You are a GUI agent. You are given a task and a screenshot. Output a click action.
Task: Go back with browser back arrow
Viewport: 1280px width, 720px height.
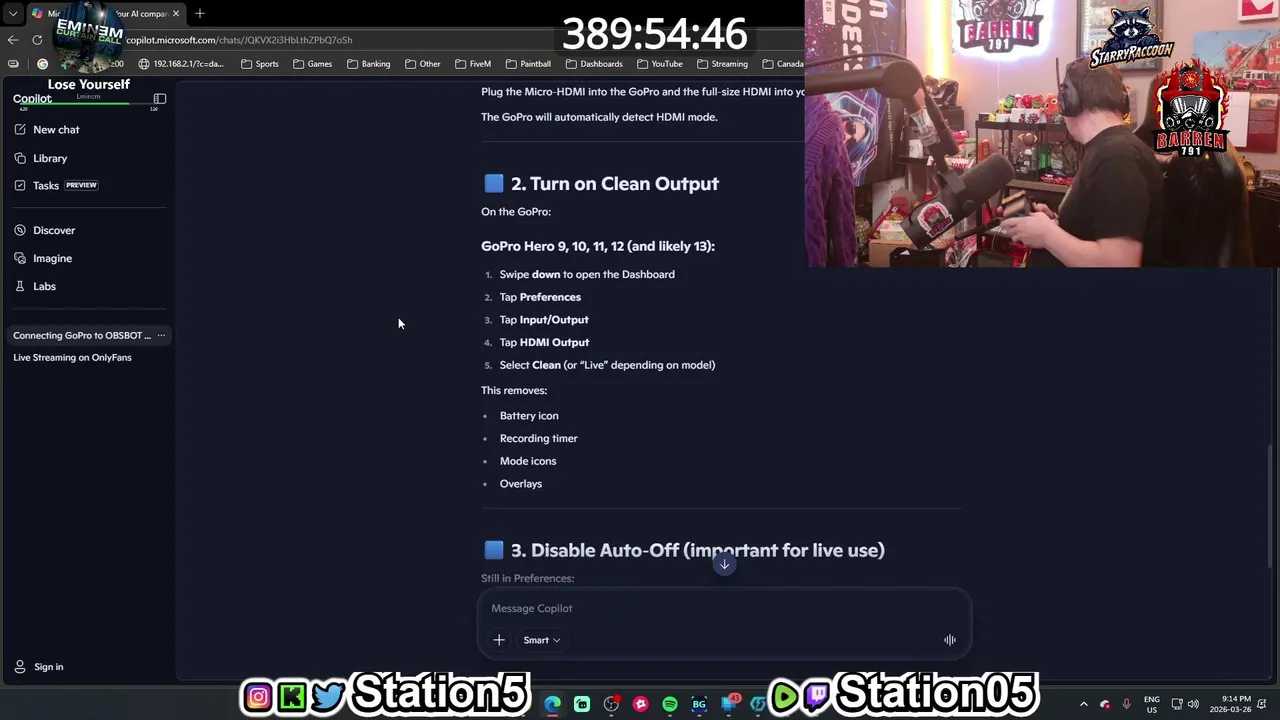12,40
